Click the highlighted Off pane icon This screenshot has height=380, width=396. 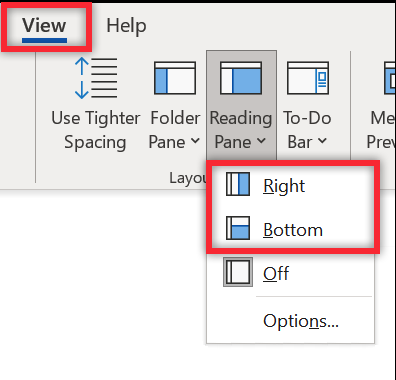coord(238,272)
